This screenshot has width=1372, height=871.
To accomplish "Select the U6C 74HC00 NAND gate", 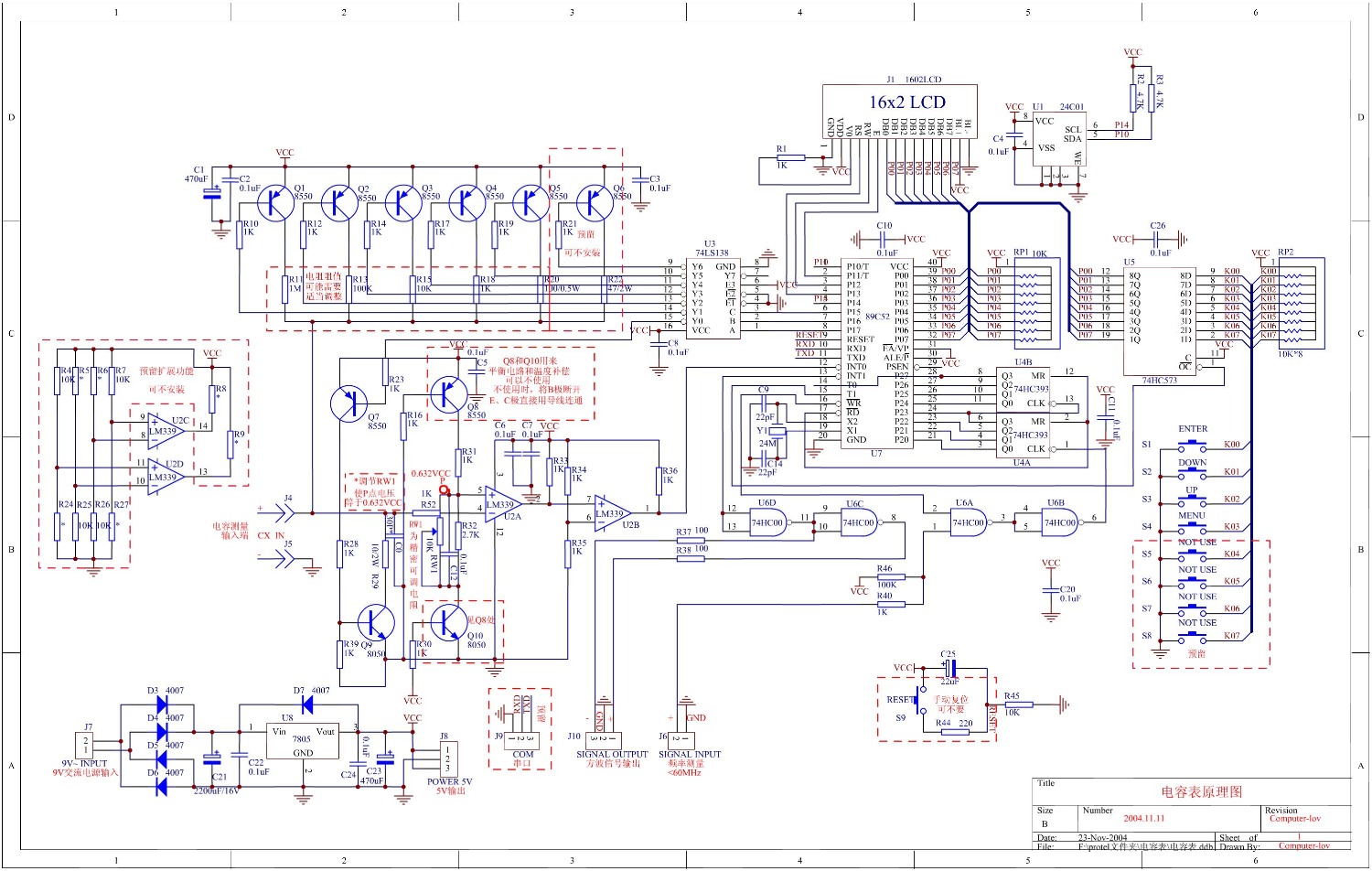I will tap(860, 522).
